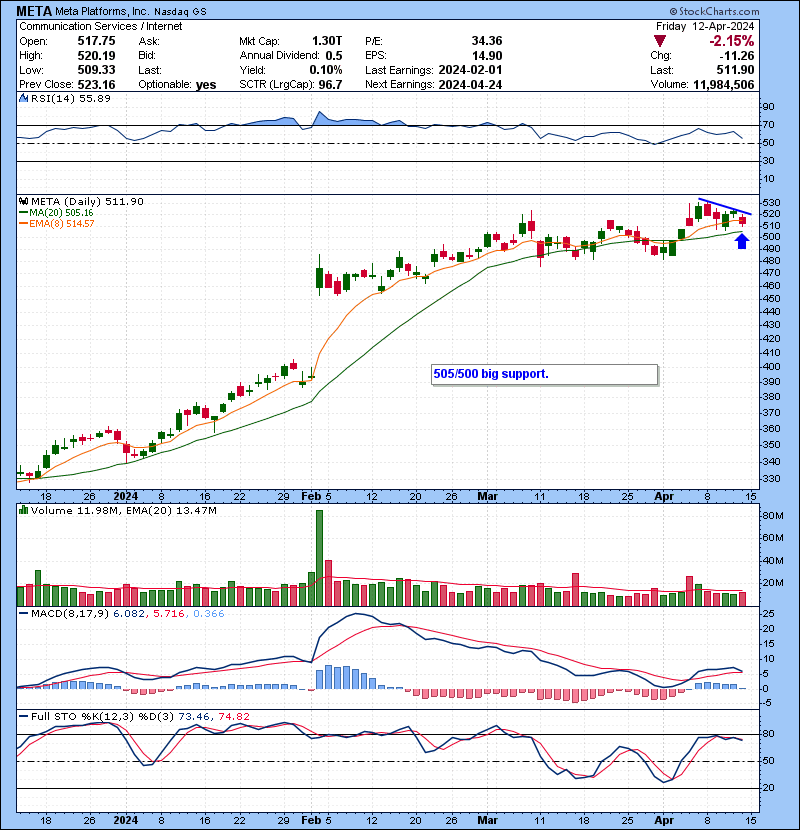Image resolution: width=800 pixels, height=830 pixels.
Task: Click the 'Communication Services / Internet' sector text
Action: (x=99, y=26)
